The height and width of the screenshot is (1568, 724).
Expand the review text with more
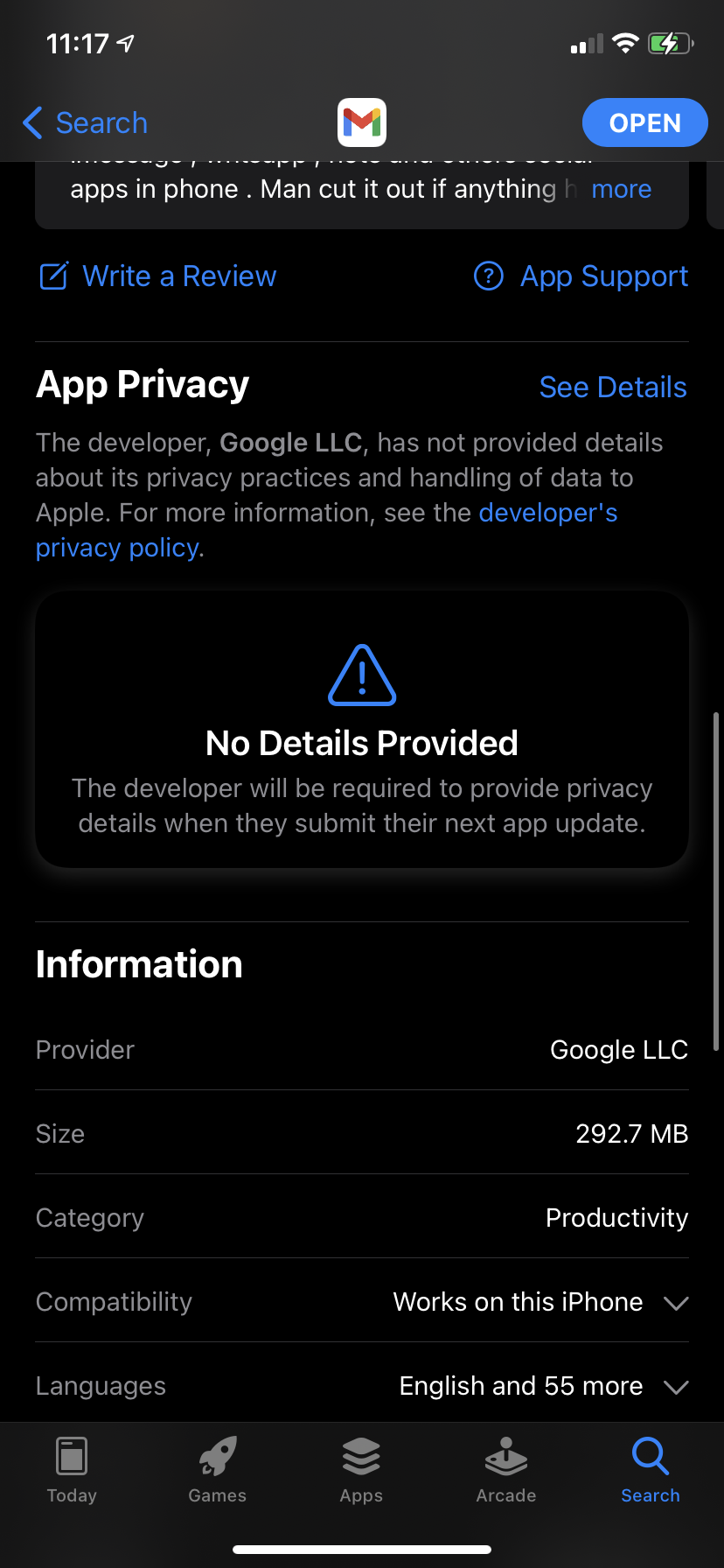621,189
